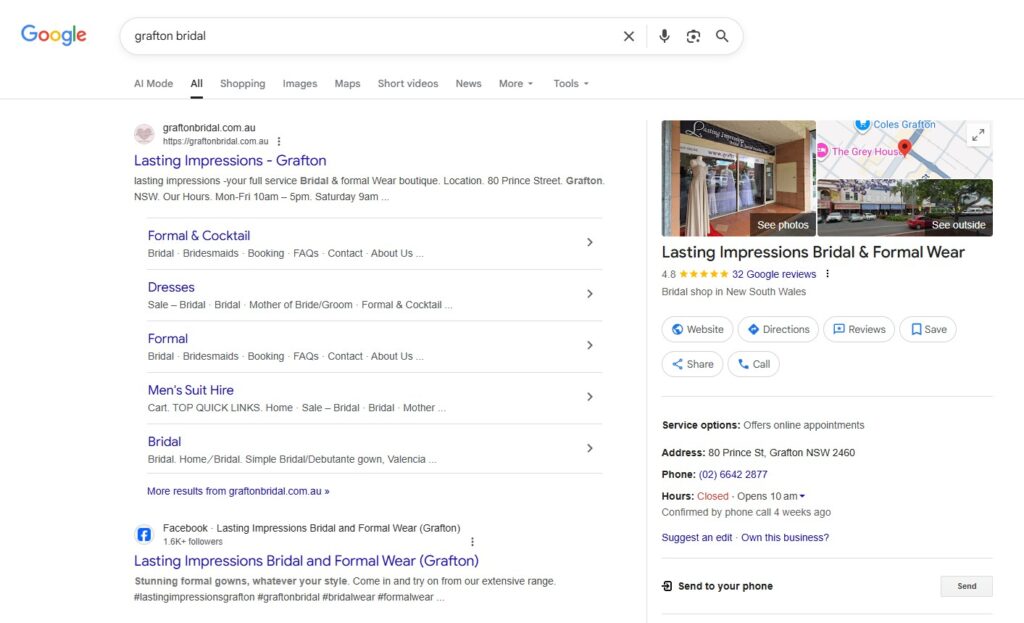Expand business hours next to Opens 10 am
The image size is (1024, 623).
(x=802, y=496)
